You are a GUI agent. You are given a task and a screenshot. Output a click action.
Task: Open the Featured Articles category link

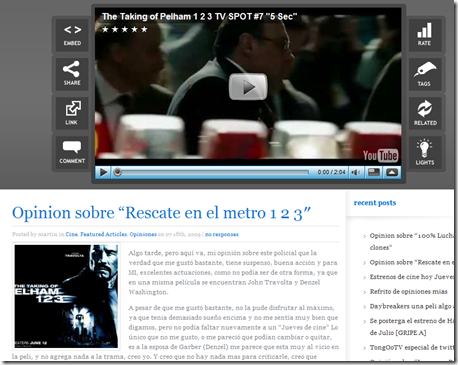104,234
